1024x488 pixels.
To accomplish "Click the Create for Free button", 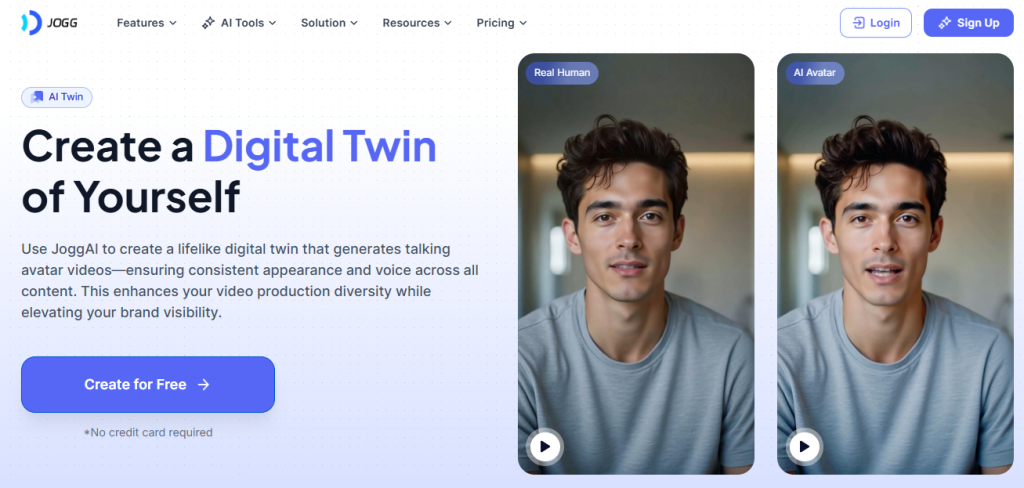I will [x=148, y=385].
